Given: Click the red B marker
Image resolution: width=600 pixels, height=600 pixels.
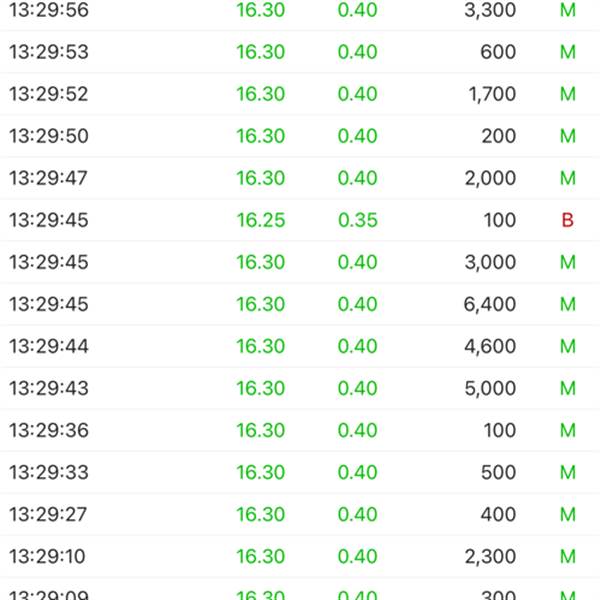Looking at the screenshot, I should coord(567,220).
